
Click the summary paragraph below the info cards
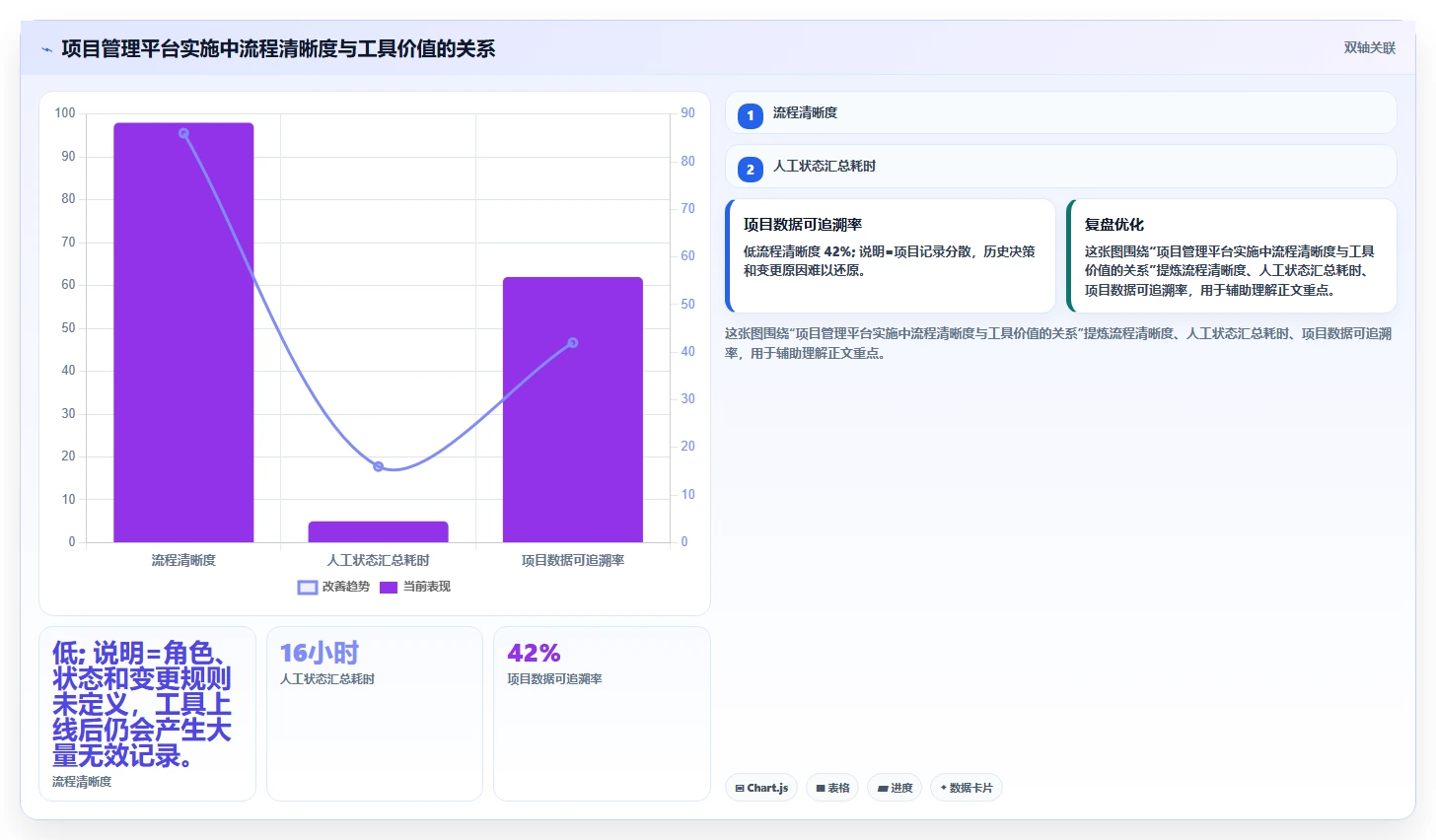[1058, 343]
